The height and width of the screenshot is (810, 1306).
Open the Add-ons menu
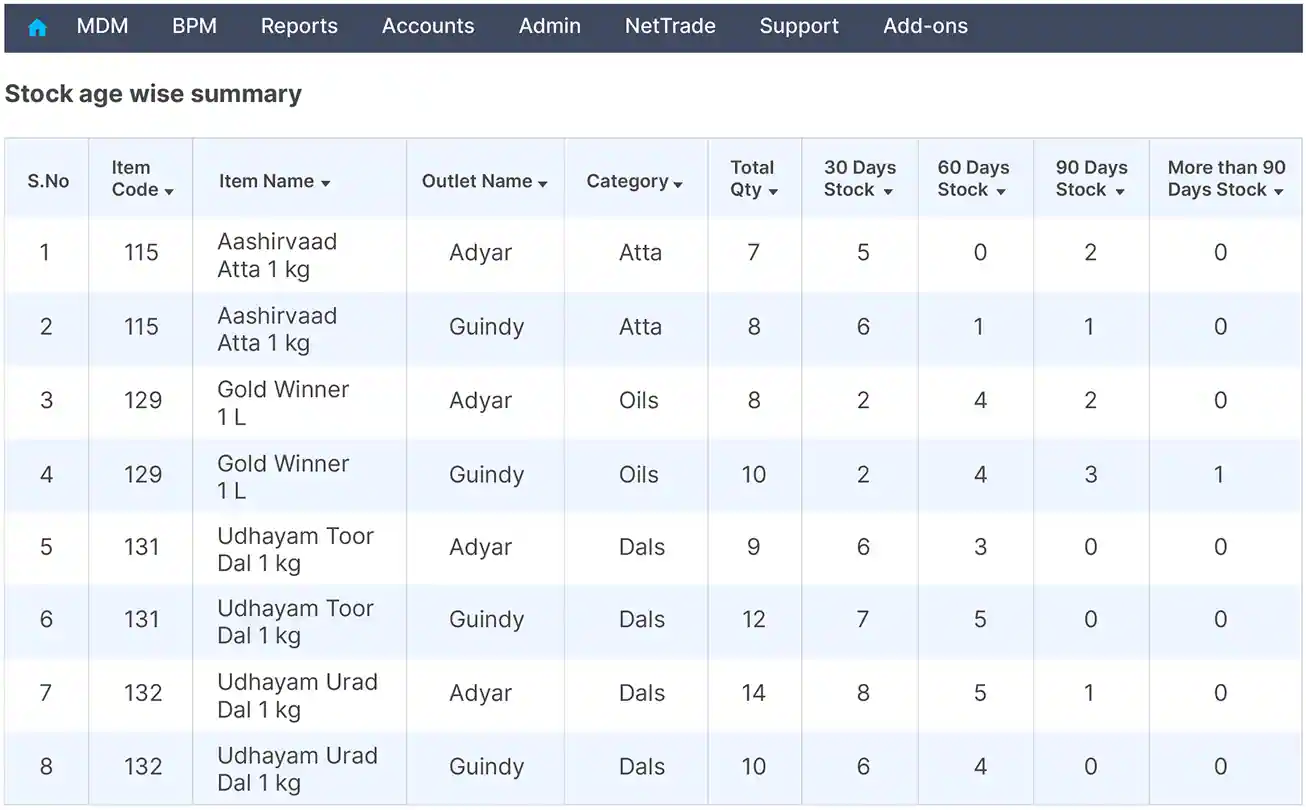point(925,26)
